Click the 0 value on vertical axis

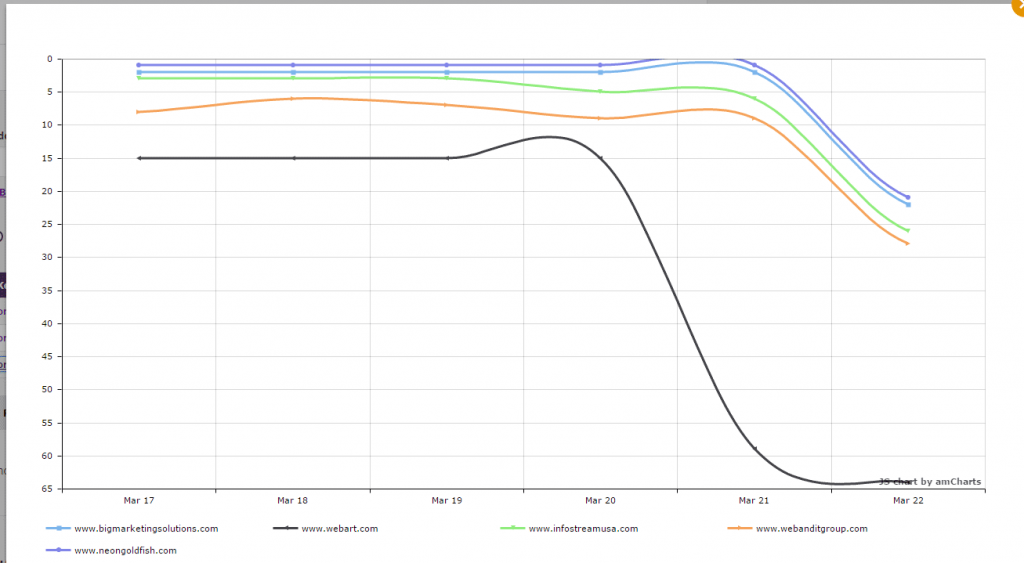(x=50, y=59)
